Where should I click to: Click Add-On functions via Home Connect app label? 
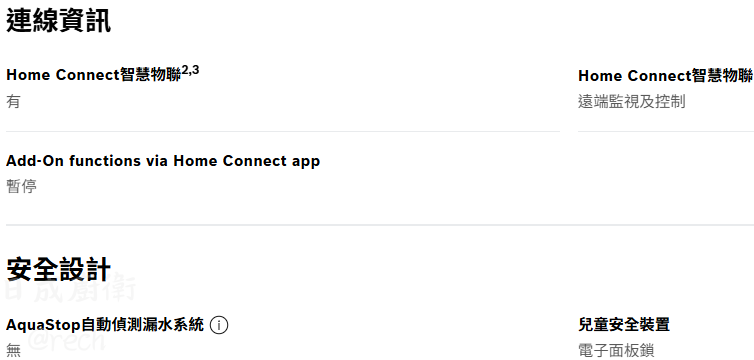163,161
